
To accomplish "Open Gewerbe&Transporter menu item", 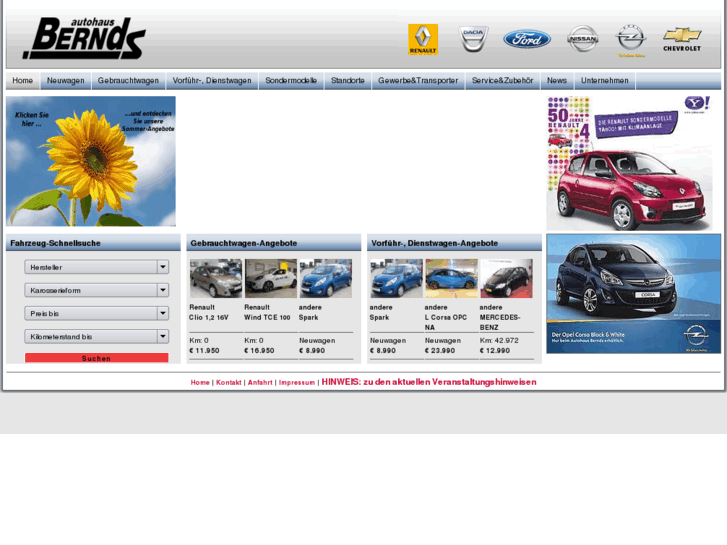I will [418, 81].
